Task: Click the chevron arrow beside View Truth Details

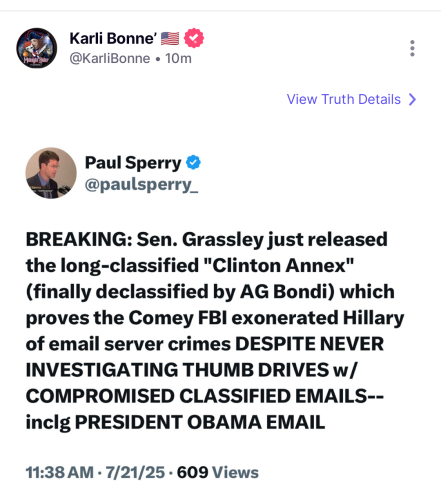Action: (x=412, y=99)
